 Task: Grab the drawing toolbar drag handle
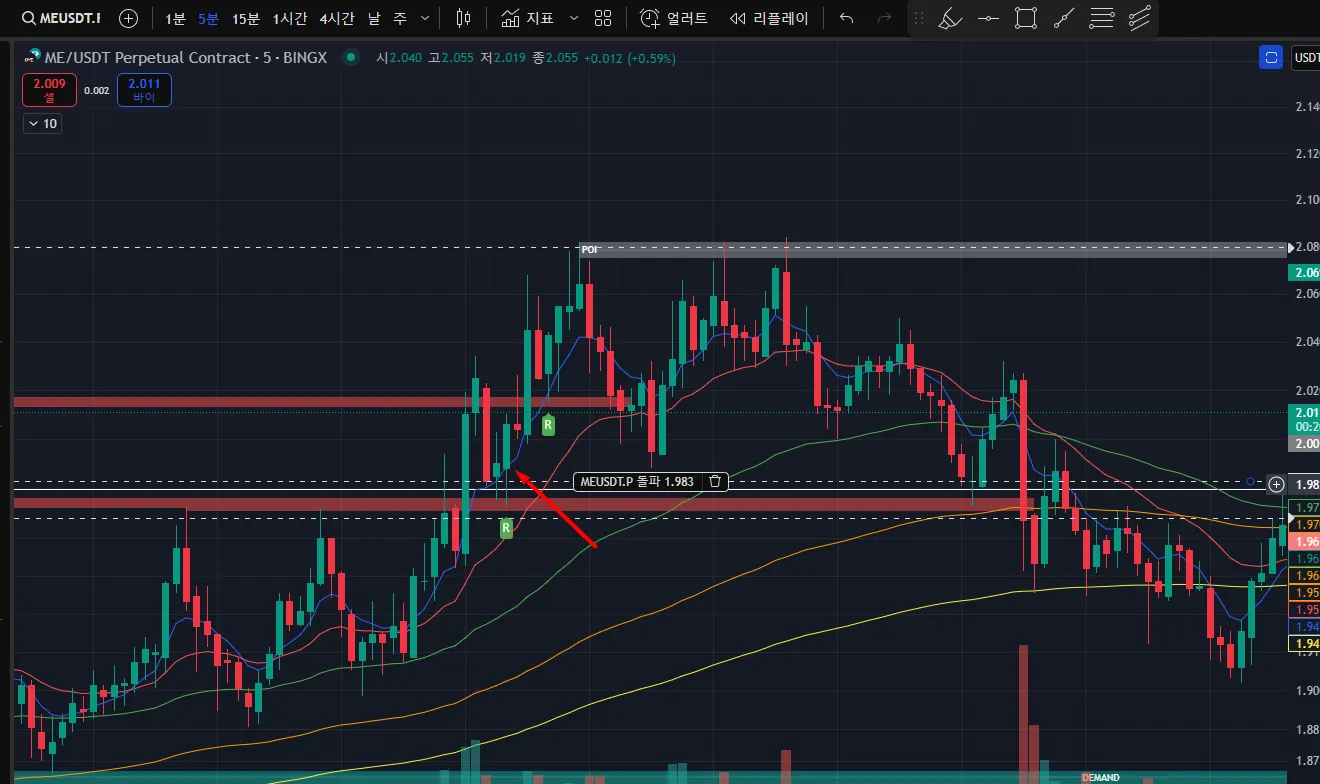point(919,18)
